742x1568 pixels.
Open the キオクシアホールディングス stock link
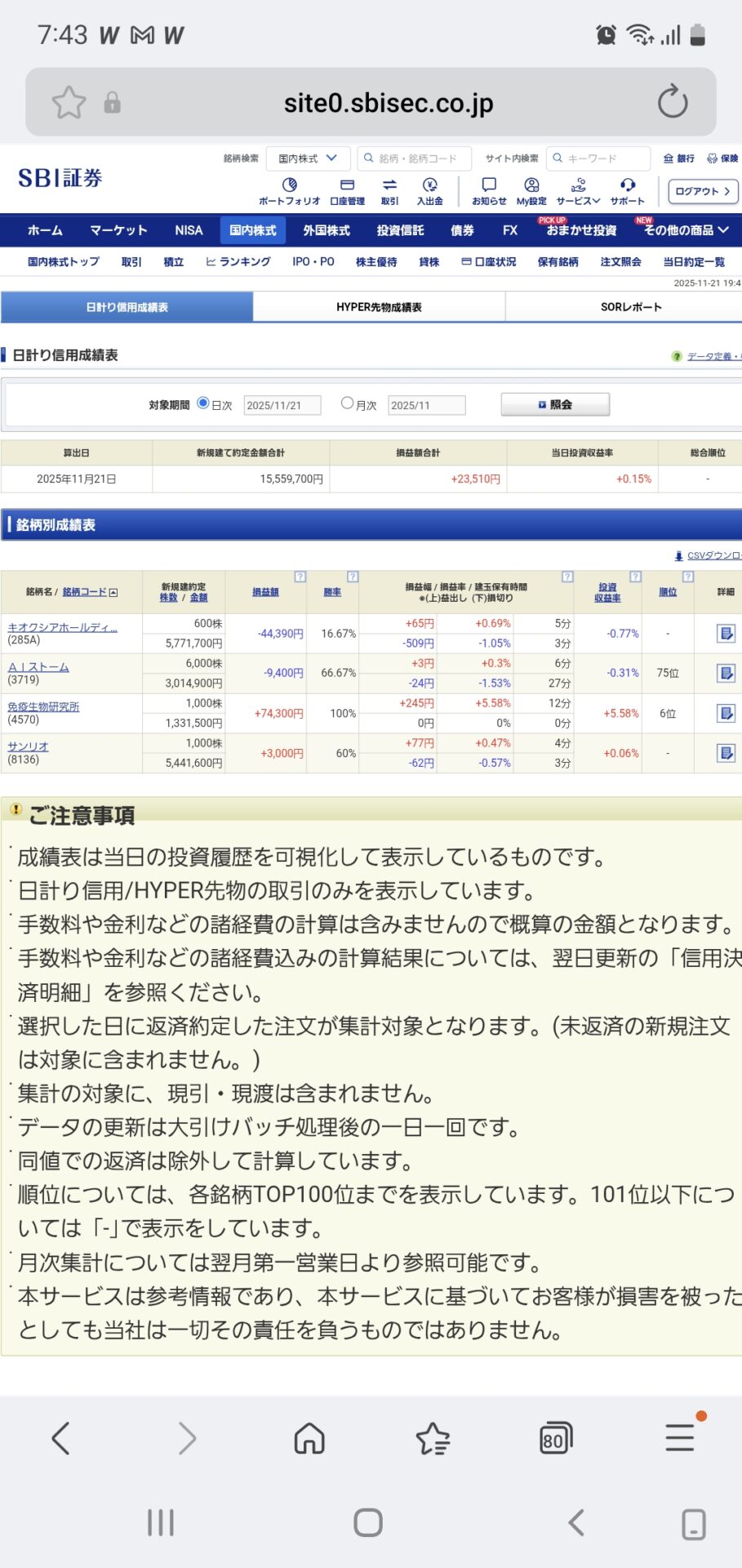pos(62,627)
